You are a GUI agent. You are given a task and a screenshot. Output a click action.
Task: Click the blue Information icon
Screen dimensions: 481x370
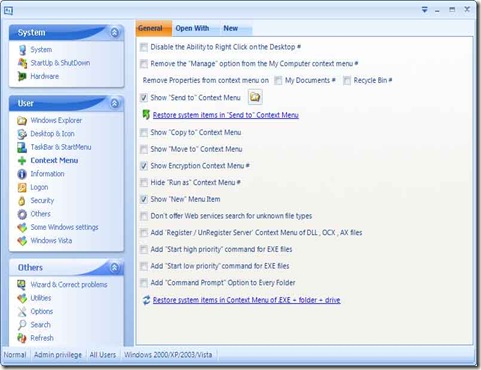(x=22, y=174)
